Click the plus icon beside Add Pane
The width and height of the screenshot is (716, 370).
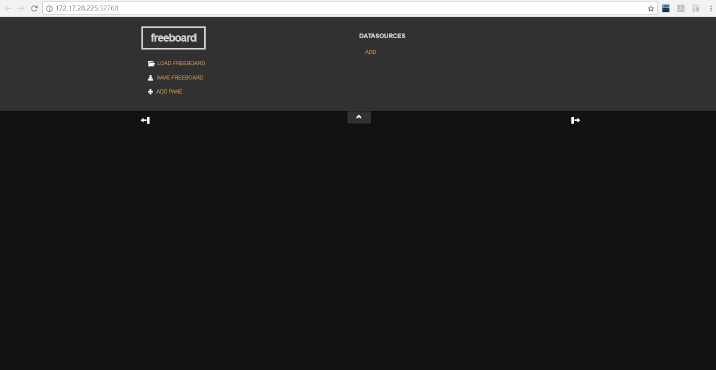pyautogui.click(x=150, y=92)
